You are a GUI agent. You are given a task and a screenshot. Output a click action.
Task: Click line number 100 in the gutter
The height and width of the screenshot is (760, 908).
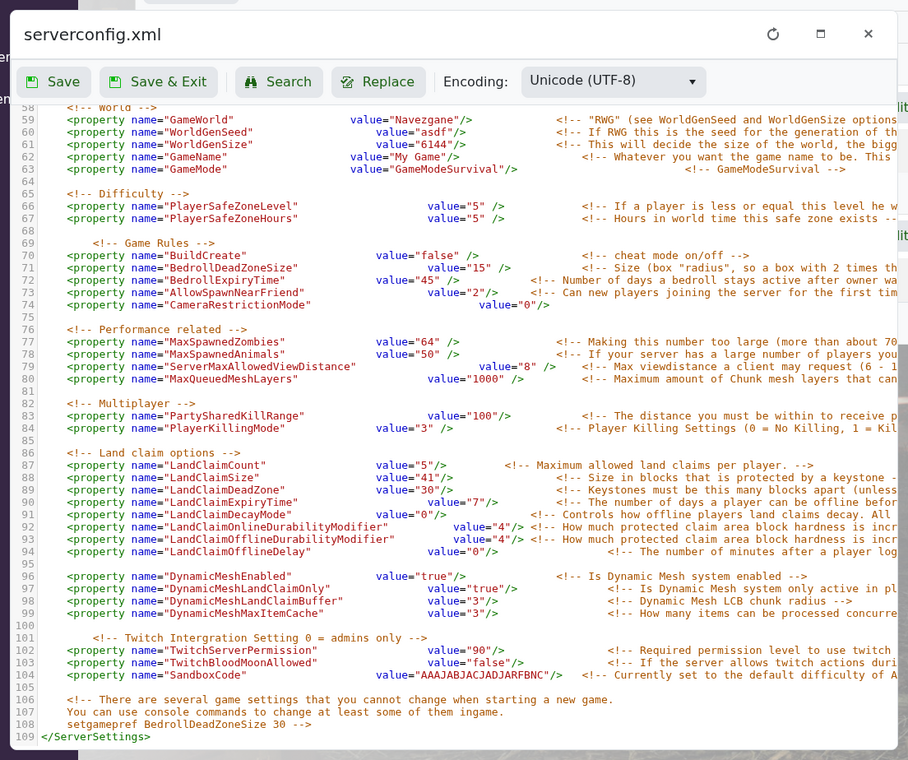tap(25, 626)
